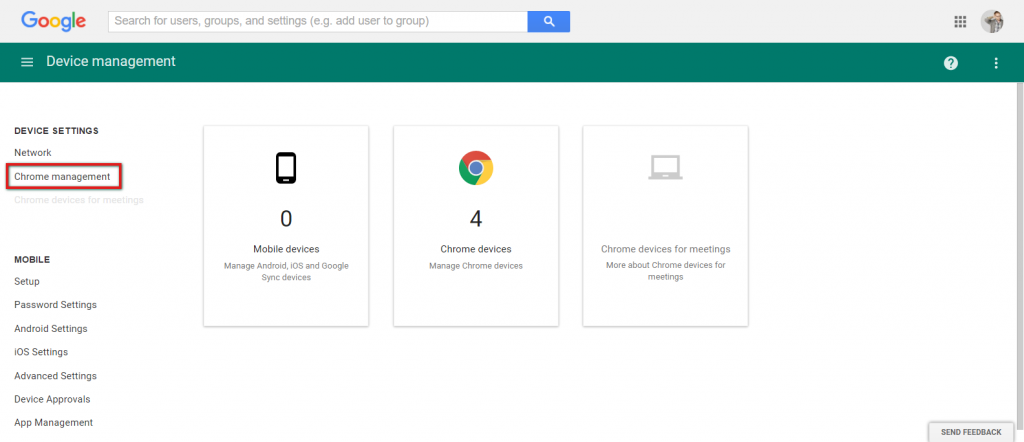Image resolution: width=1024 pixels, height=442 pixels.
Task: Click the Chrome logo on Chrome devices card
Action: [476, 168]
